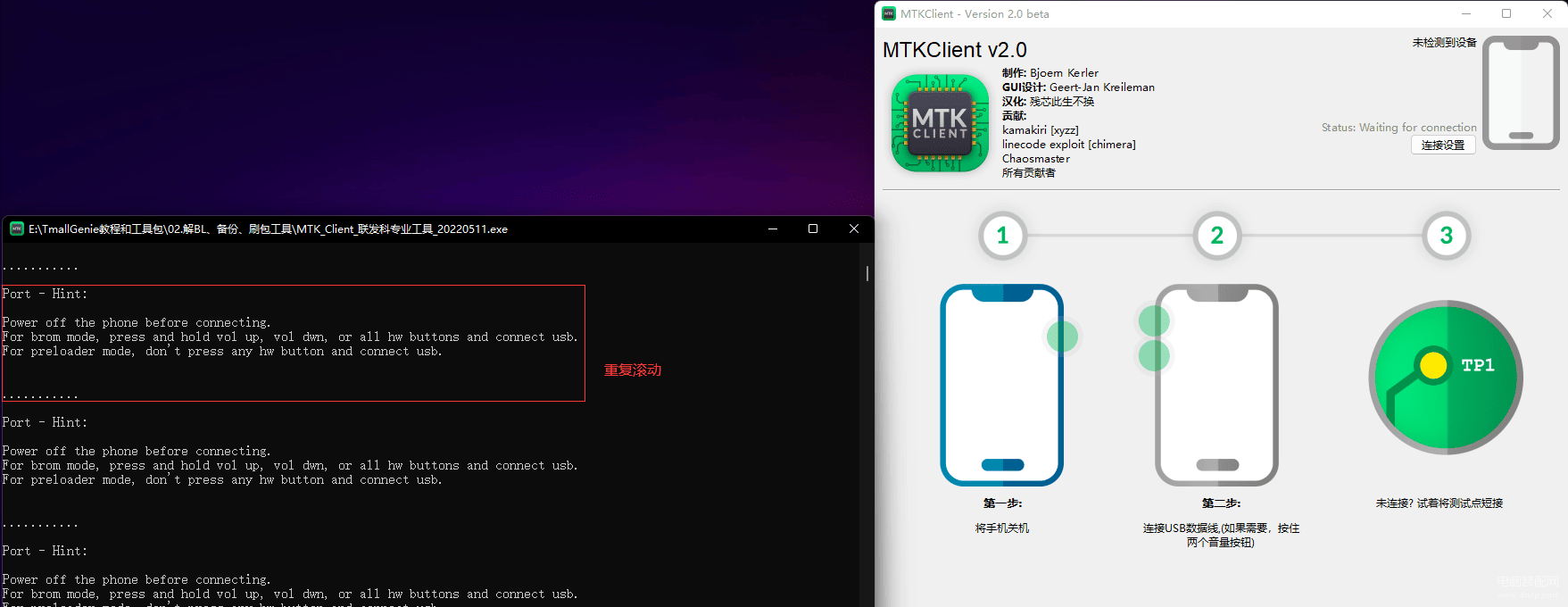Close the MTKClient window
Image resolution: width=1568 pixels, height=607 pixels.
[1547, 13]
